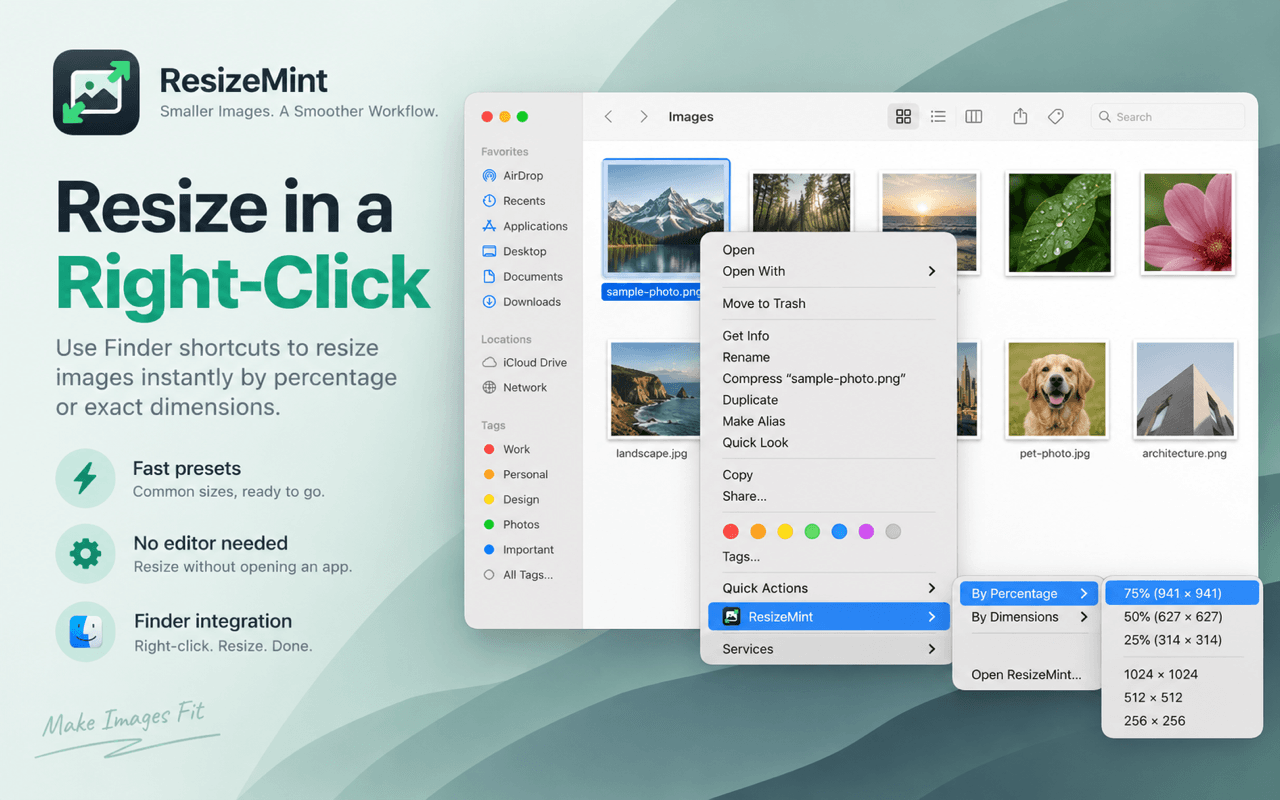Open Downloads in the sidebar

pos(521,301)
